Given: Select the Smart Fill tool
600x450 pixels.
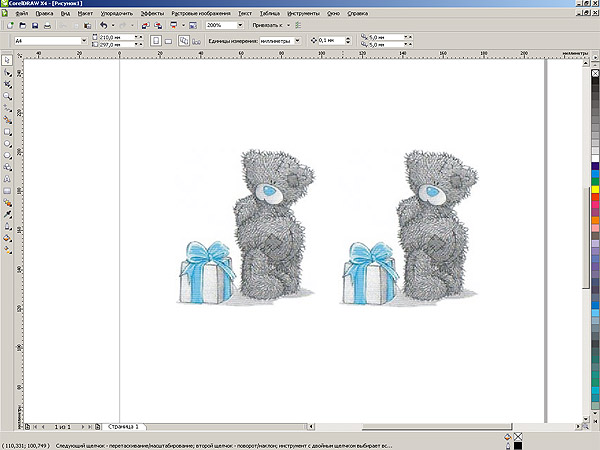Looking at the screenshot, I should pyautogui.click(x=7, y=120).
